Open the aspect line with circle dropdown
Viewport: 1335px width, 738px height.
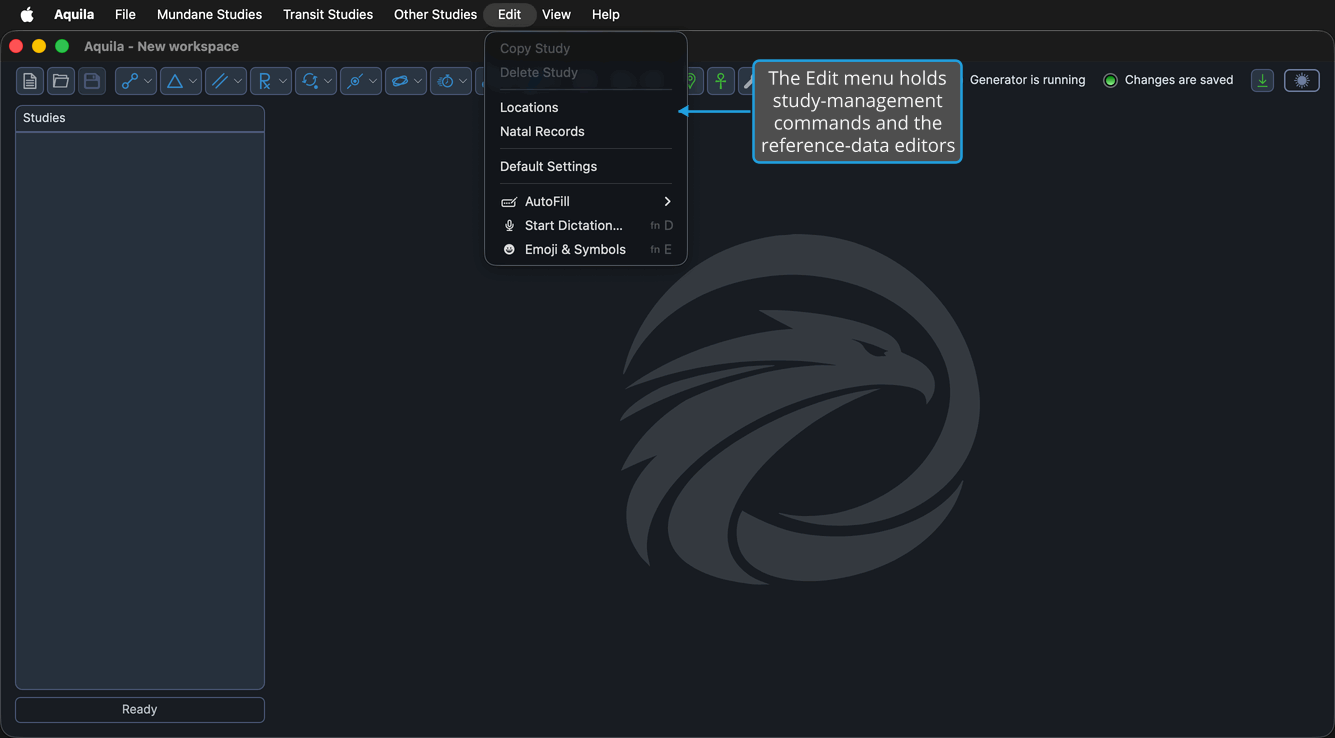(361, 81)
